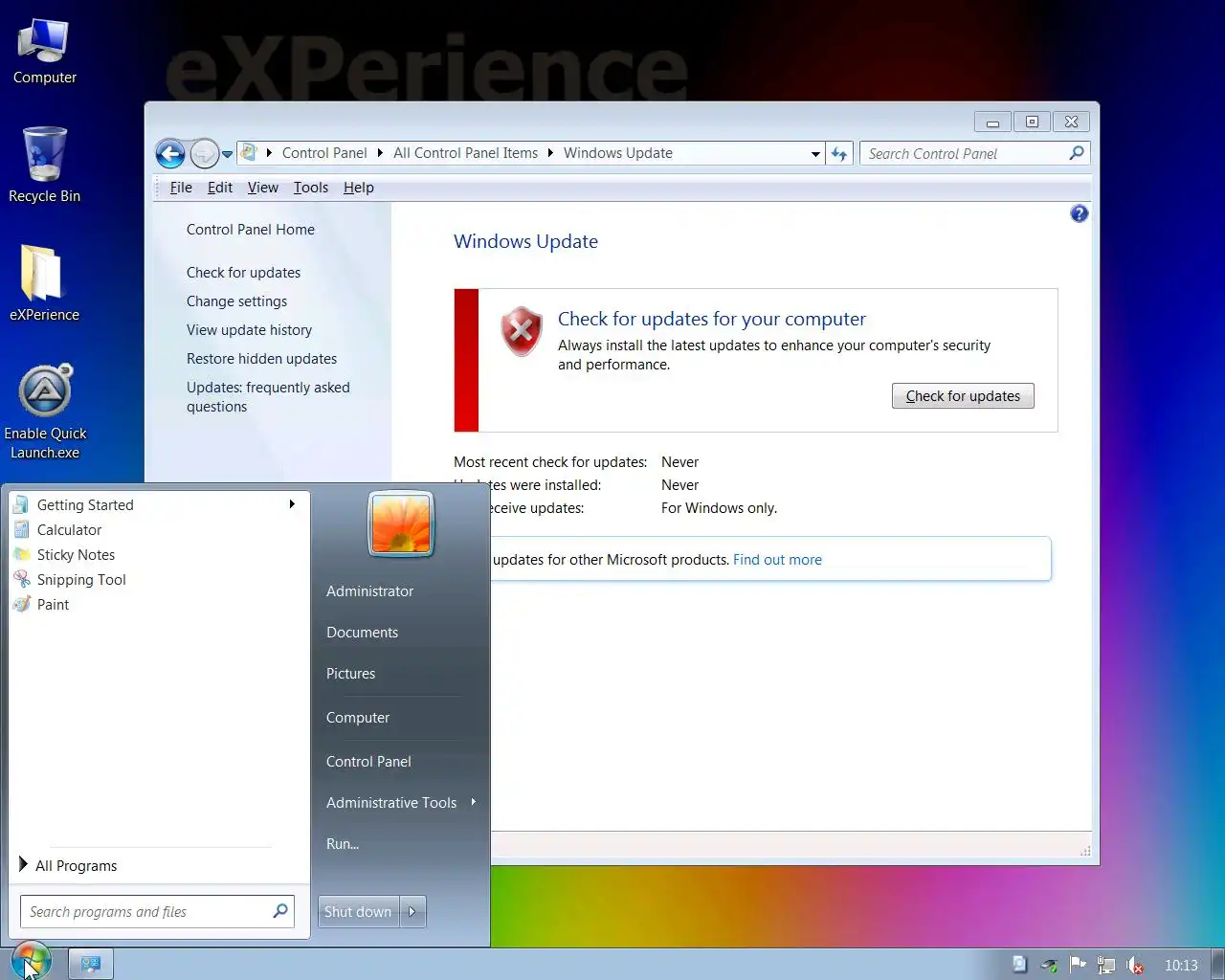Open Documents from Start menu
This screenshot has height=980, width=1225.
click(362, 633)
